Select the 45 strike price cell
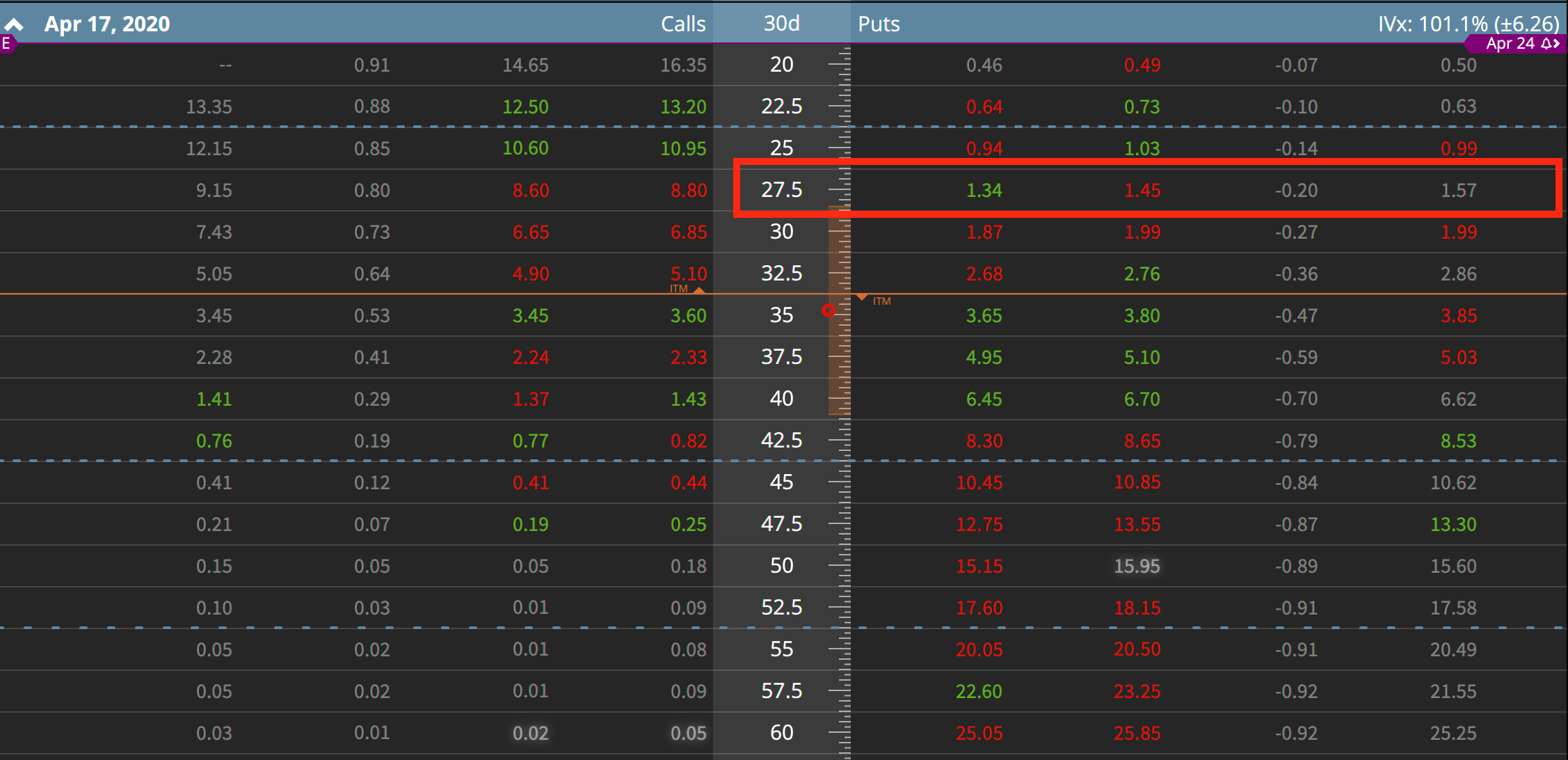Screen dimensions: 1568x760 coord(781,482)
